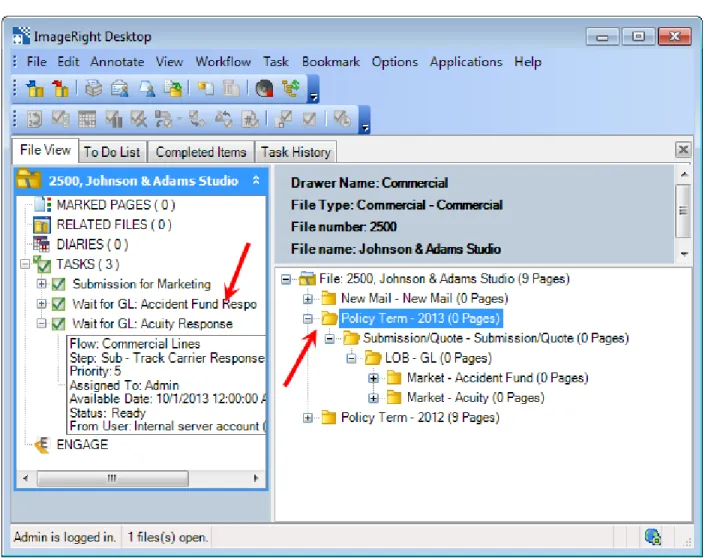The image size is (705, 558).
Task: Click the plain gray checkmark icon in workflow toolbar
Action: (309, 119)
